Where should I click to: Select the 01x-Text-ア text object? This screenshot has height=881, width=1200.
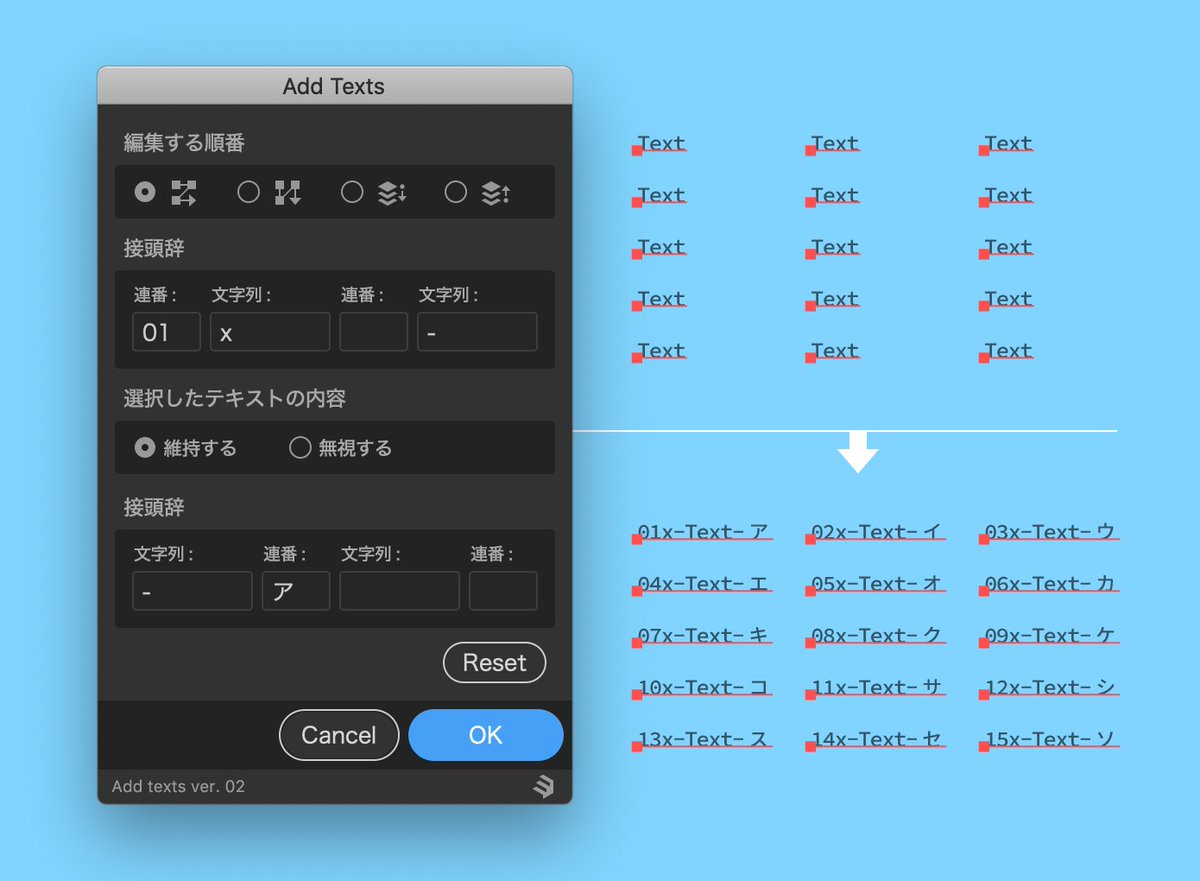702,531
